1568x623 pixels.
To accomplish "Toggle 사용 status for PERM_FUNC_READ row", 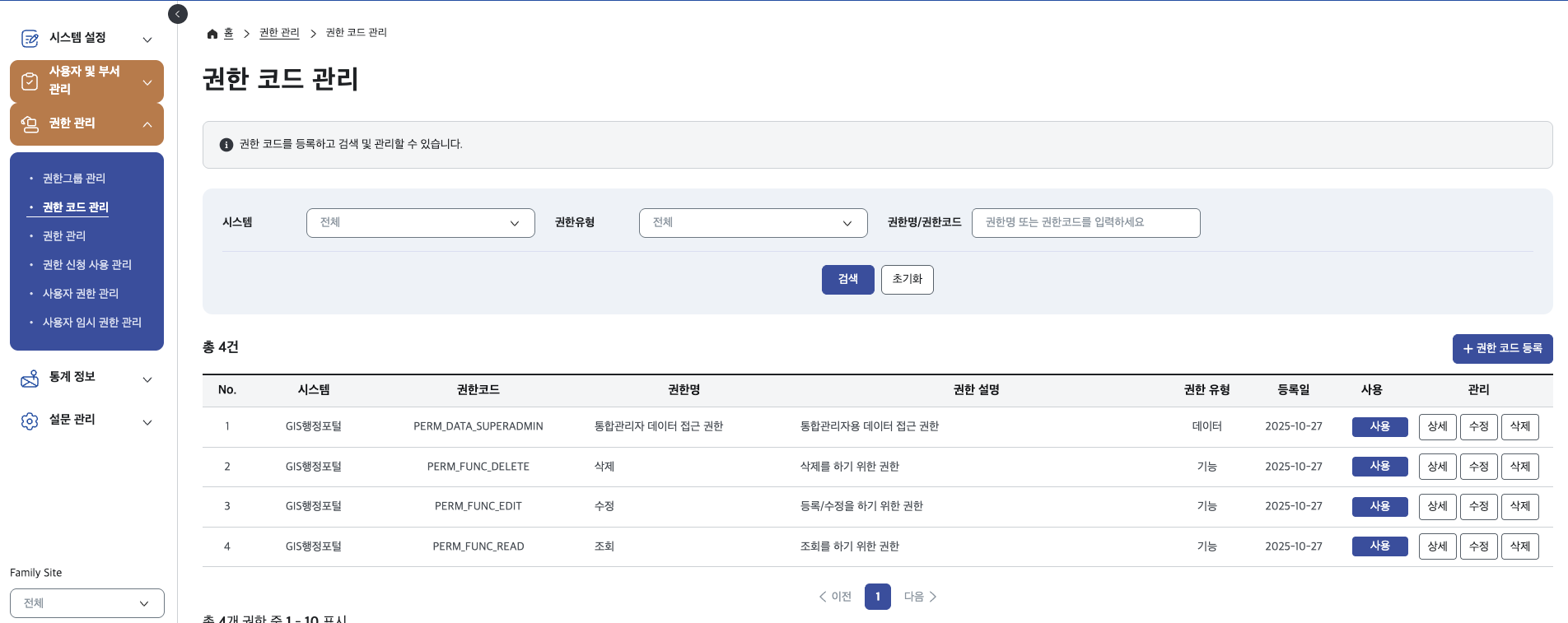I will tap(1379, 546).
